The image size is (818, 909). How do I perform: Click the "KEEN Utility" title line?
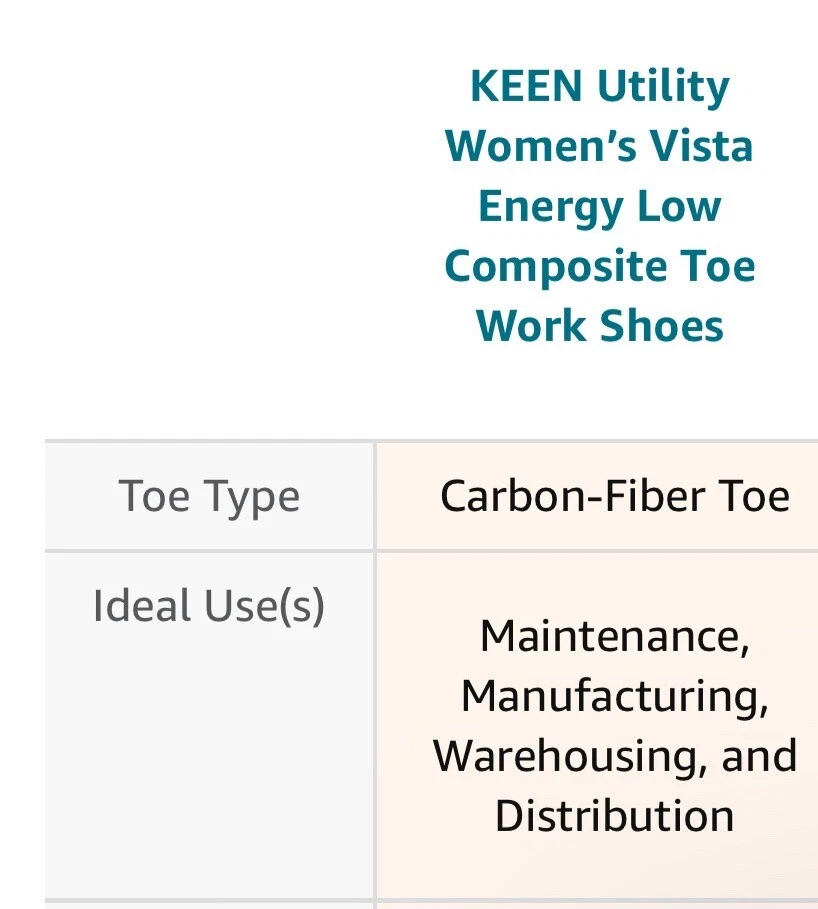coord(599,87)
